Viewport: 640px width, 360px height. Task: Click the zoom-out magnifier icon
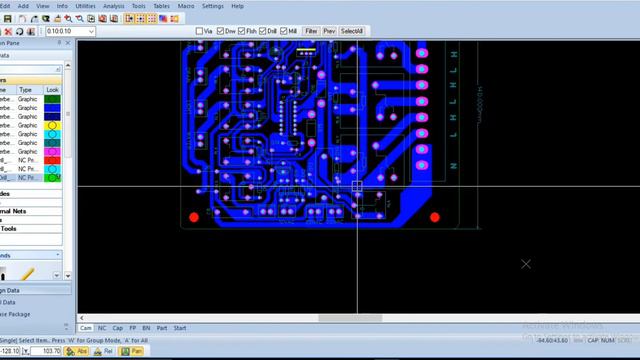click(x=80, y=19)
